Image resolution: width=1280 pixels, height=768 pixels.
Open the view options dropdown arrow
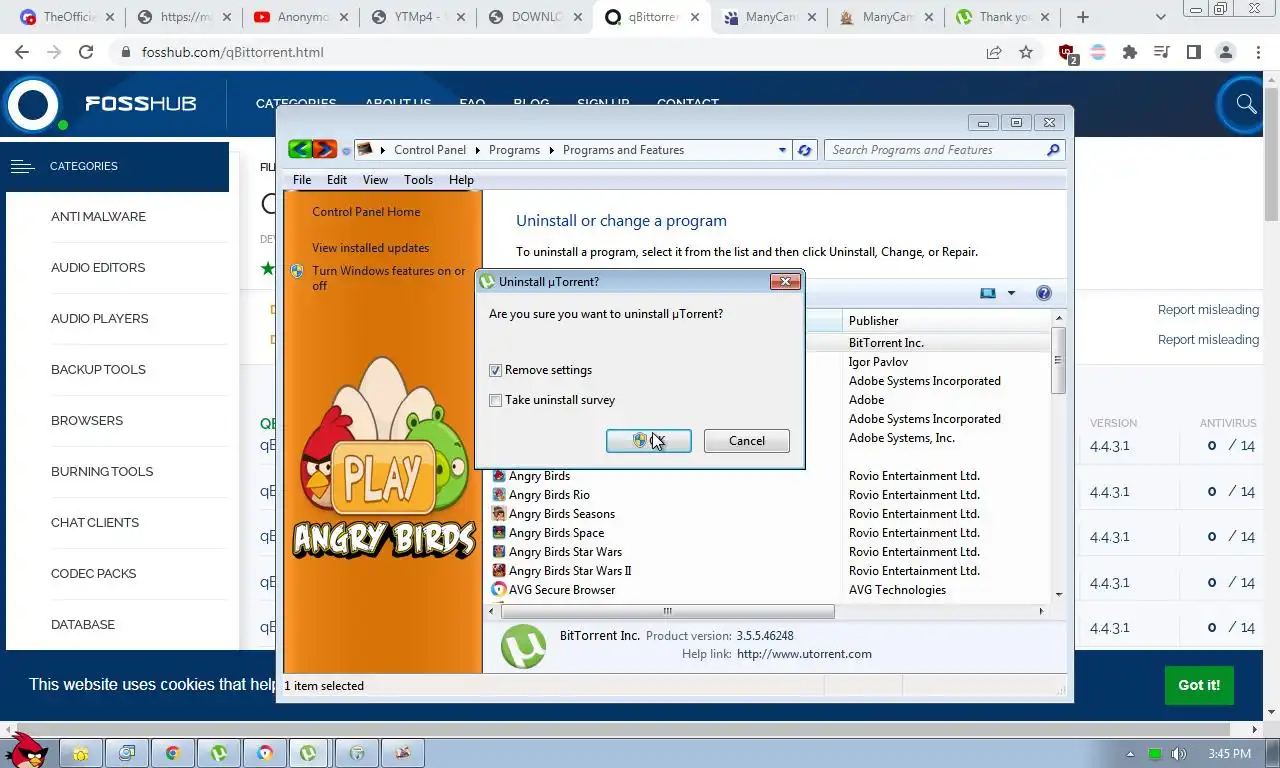pyautogui.click(x=1011, y=293)
